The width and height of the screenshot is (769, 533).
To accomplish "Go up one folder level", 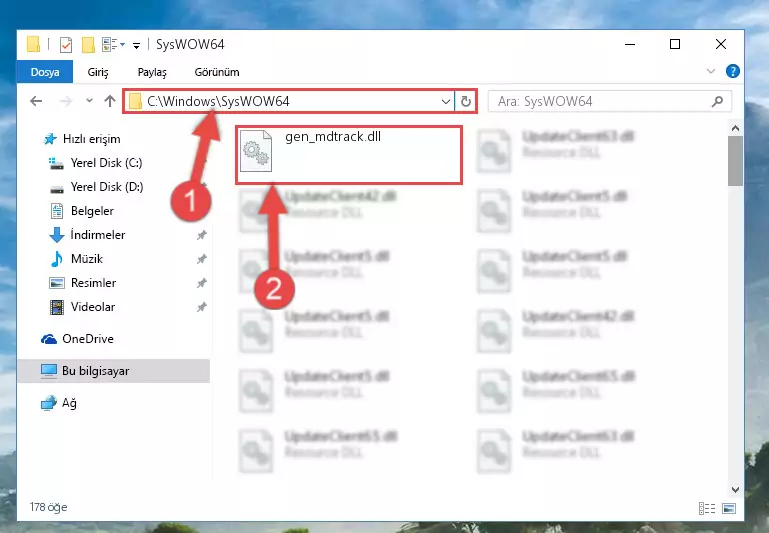I will [110, 101].
